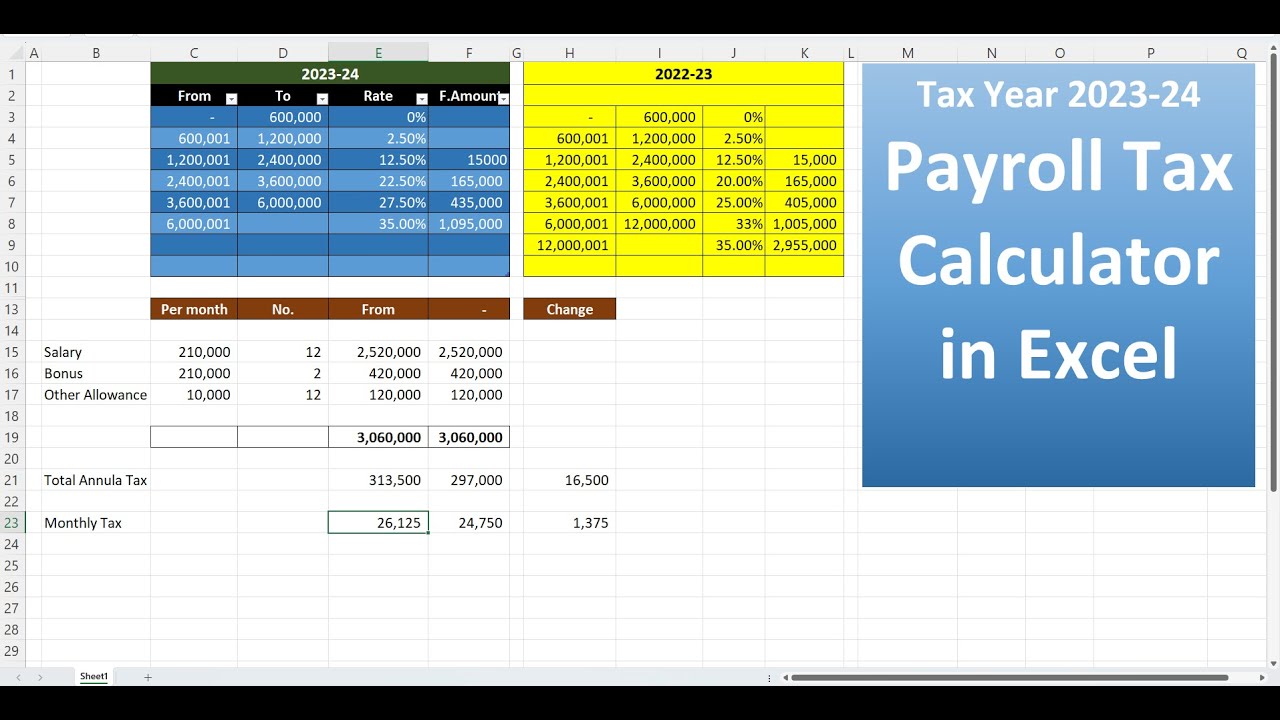Click the Other Allowance label
Screen dimensions: 1280x720
click(x=95, y=395)
